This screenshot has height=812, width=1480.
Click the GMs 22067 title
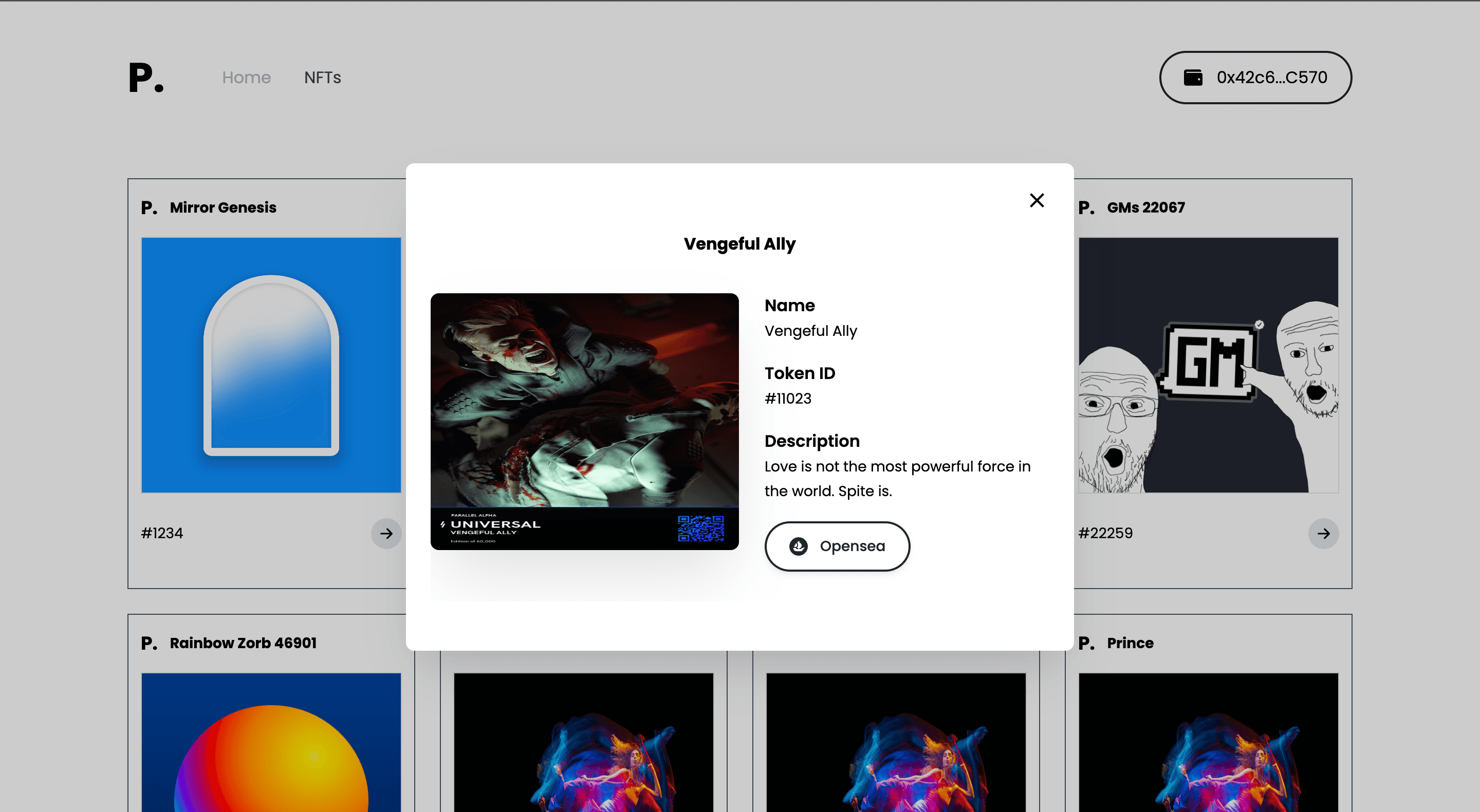click(1145, 207)
